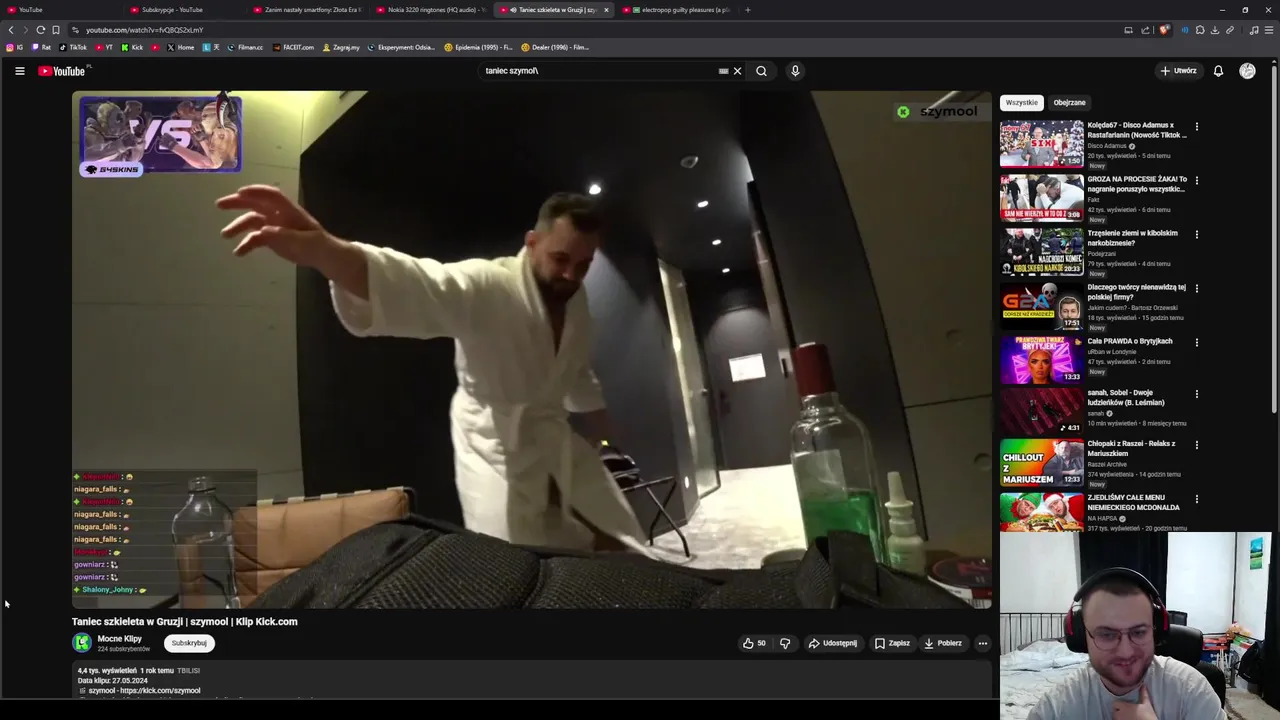Screen dimensions: 1280x720
Task: Click the Subskrybuj button
Action: (x=189, y=643)
